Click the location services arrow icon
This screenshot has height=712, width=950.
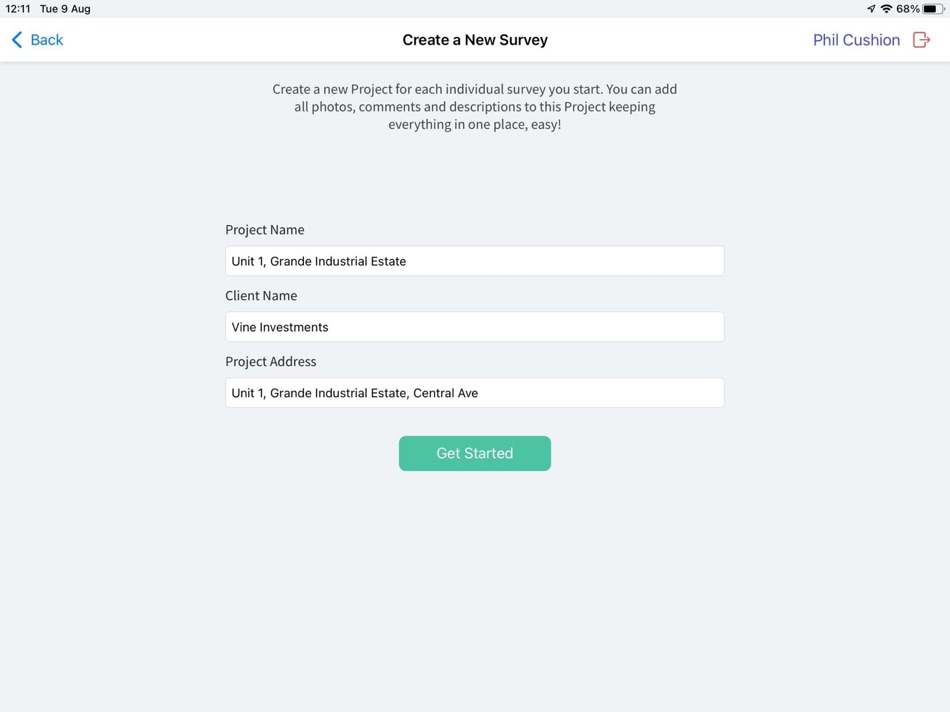click(869, 8)
